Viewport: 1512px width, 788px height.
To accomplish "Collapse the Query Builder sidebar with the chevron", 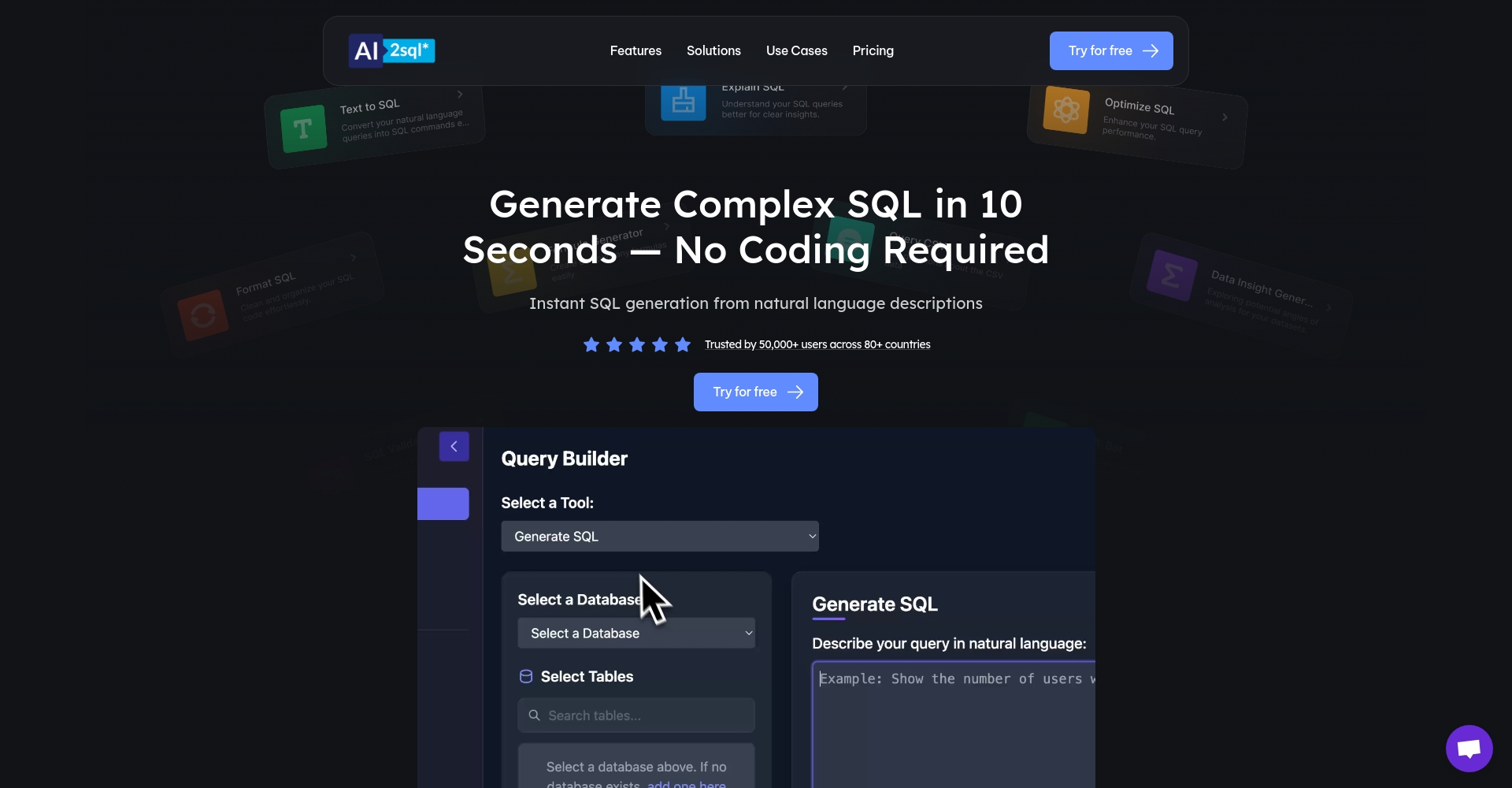I will point(454,446).
